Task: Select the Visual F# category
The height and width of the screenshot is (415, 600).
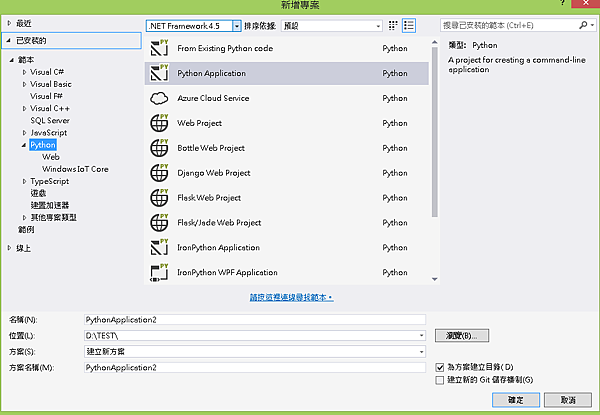Action: pyautogui.click(x=46, y=96)
